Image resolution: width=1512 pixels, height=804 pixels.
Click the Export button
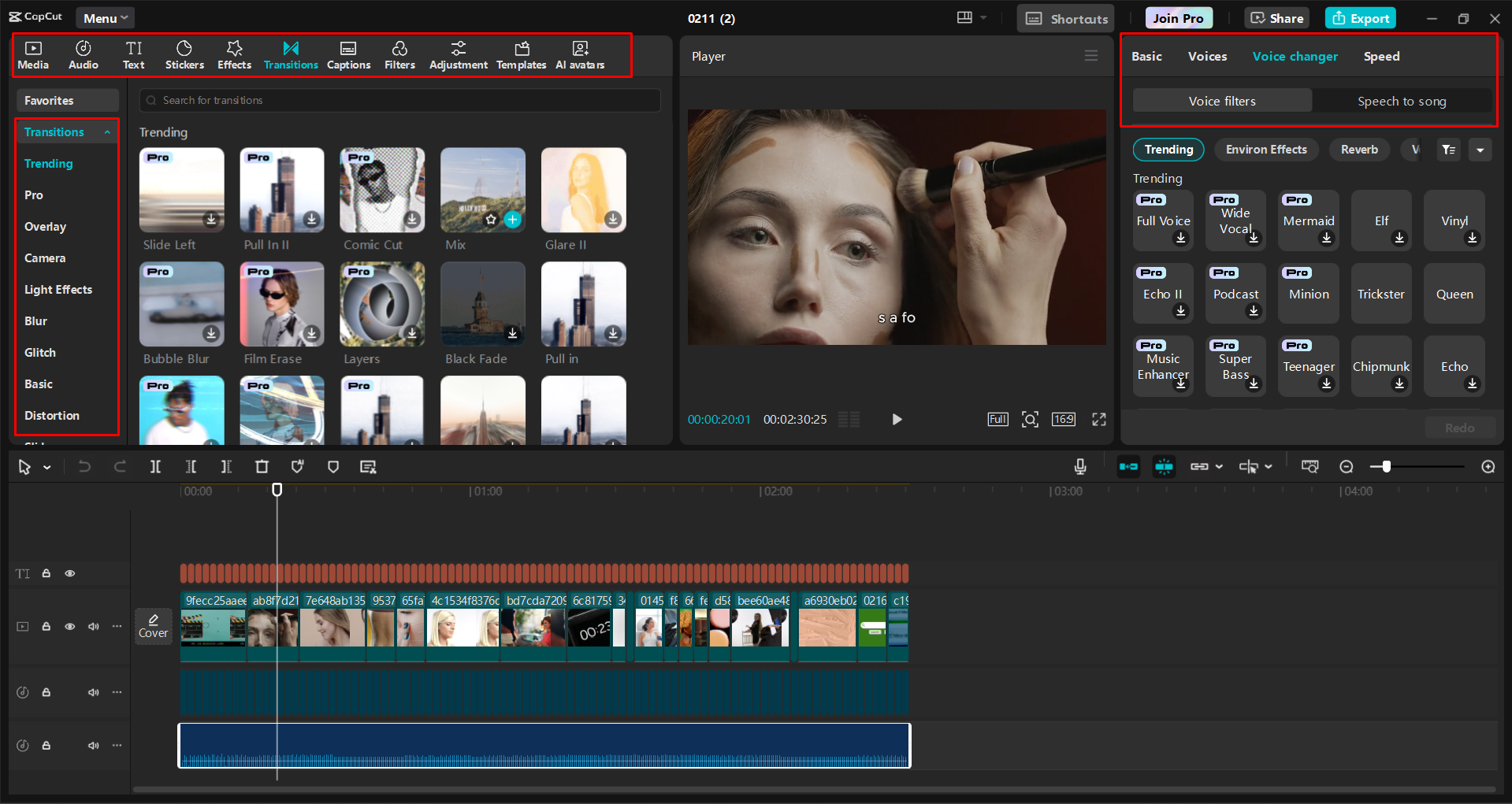[x=1360, y=17]
